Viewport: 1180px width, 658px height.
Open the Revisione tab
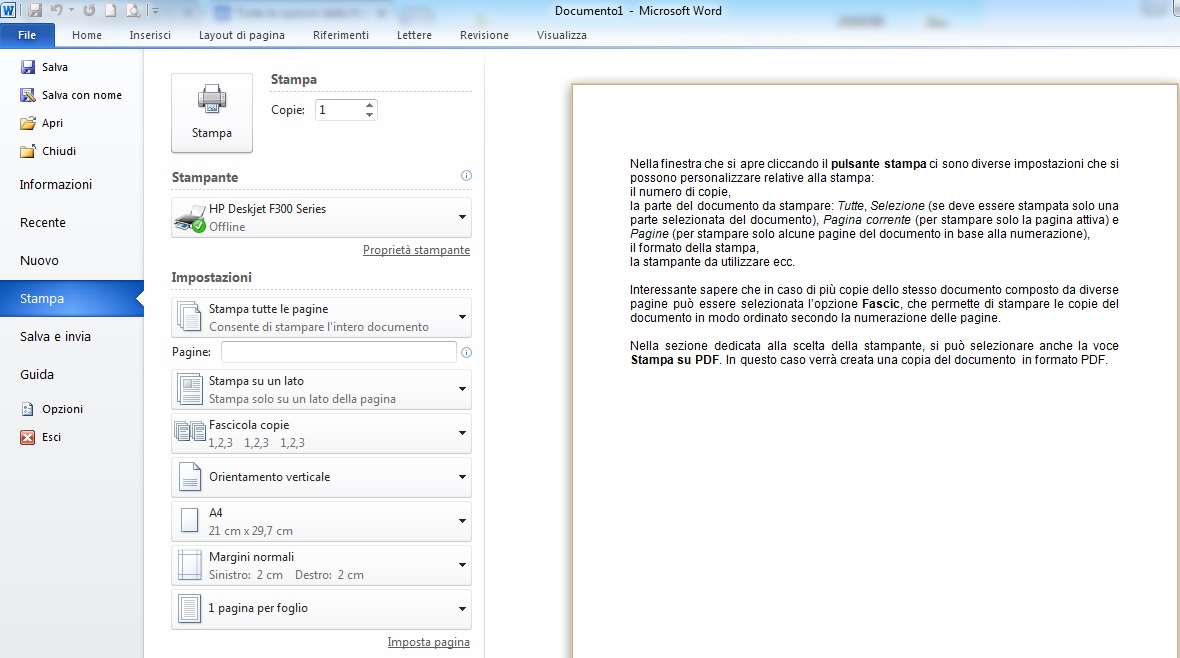click(x=484, y=35)
